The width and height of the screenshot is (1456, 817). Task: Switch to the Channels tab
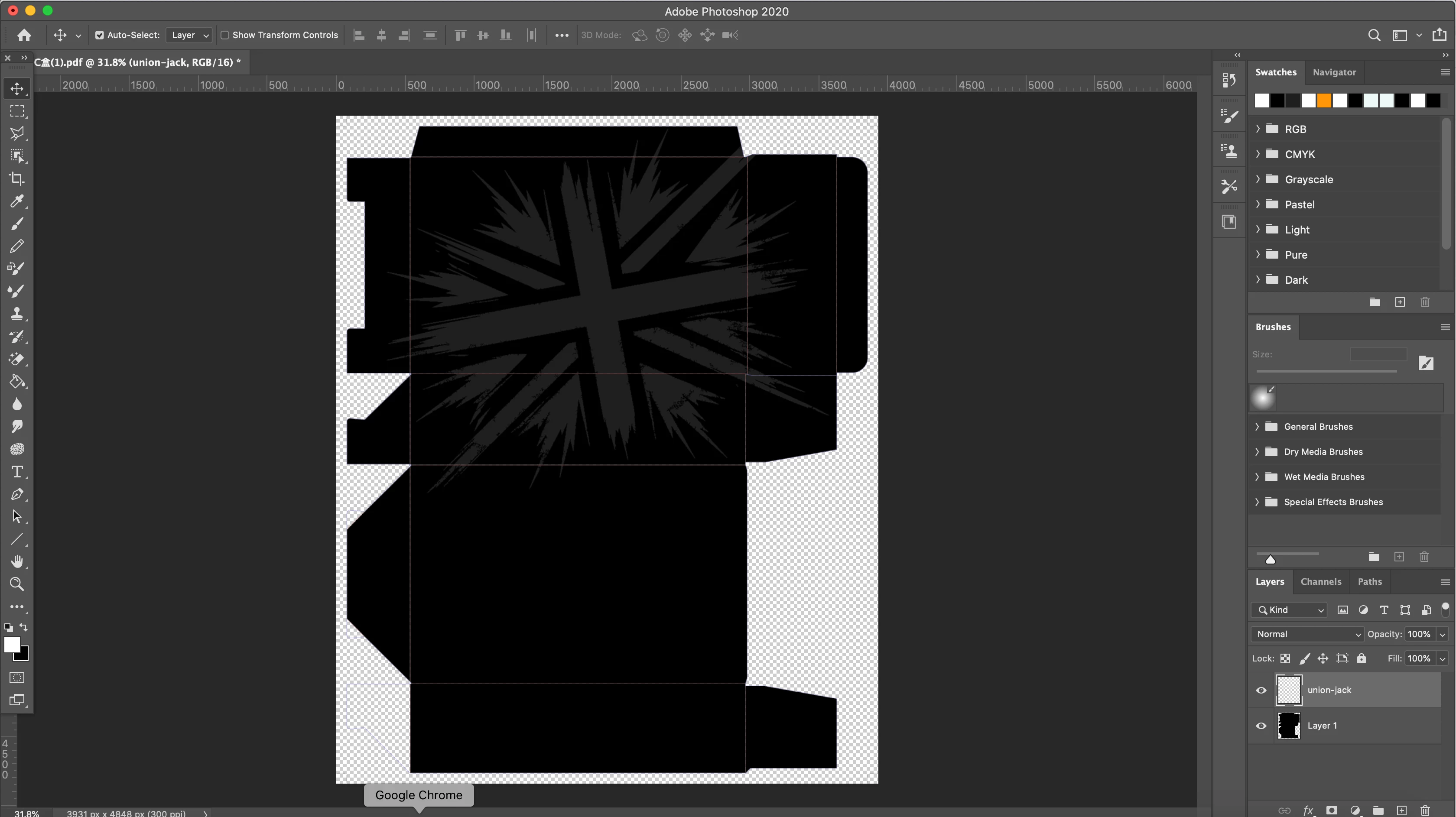click(x=1320, y=581)
